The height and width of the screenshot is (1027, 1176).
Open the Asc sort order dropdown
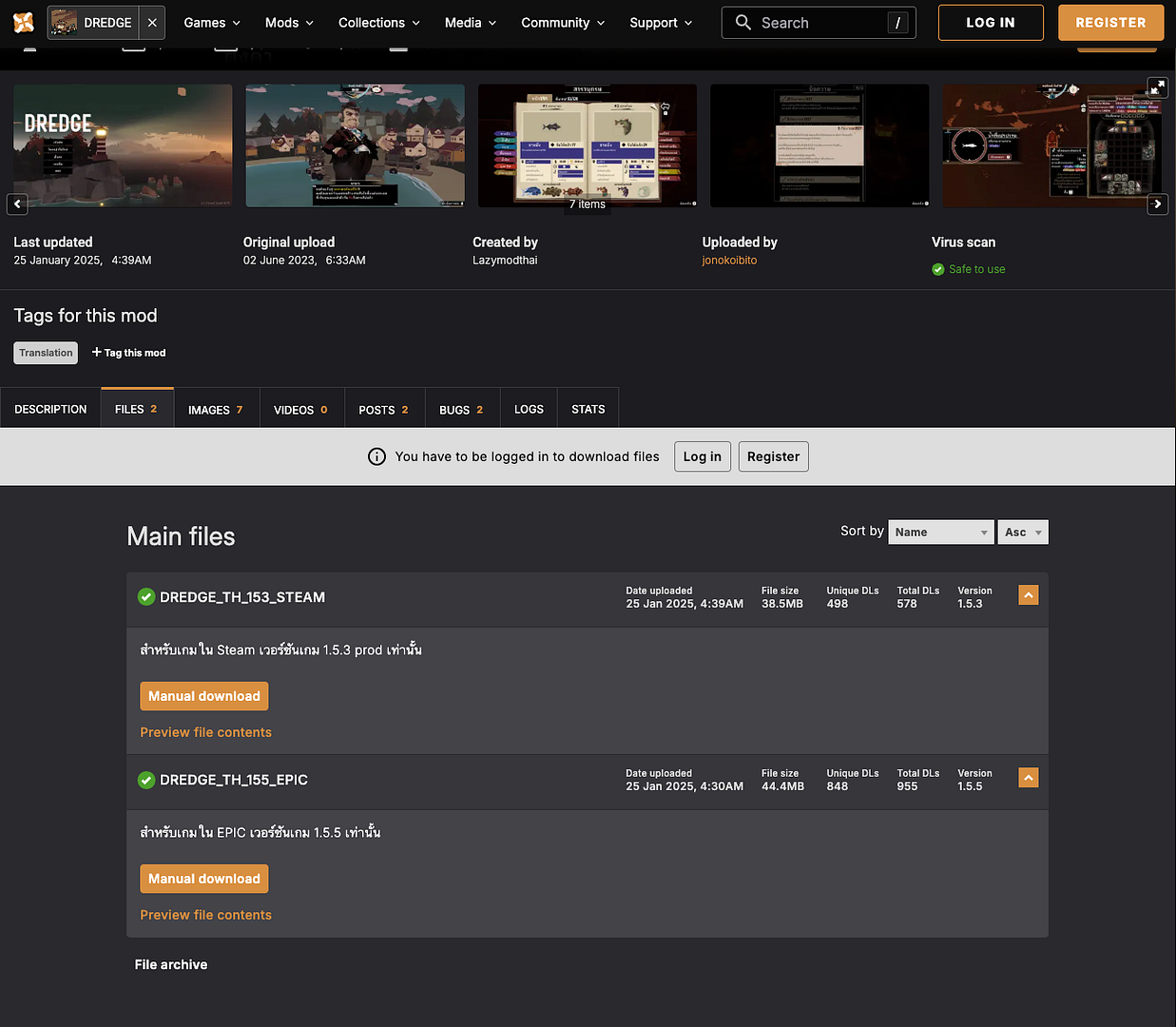(x=1023, y=533)
